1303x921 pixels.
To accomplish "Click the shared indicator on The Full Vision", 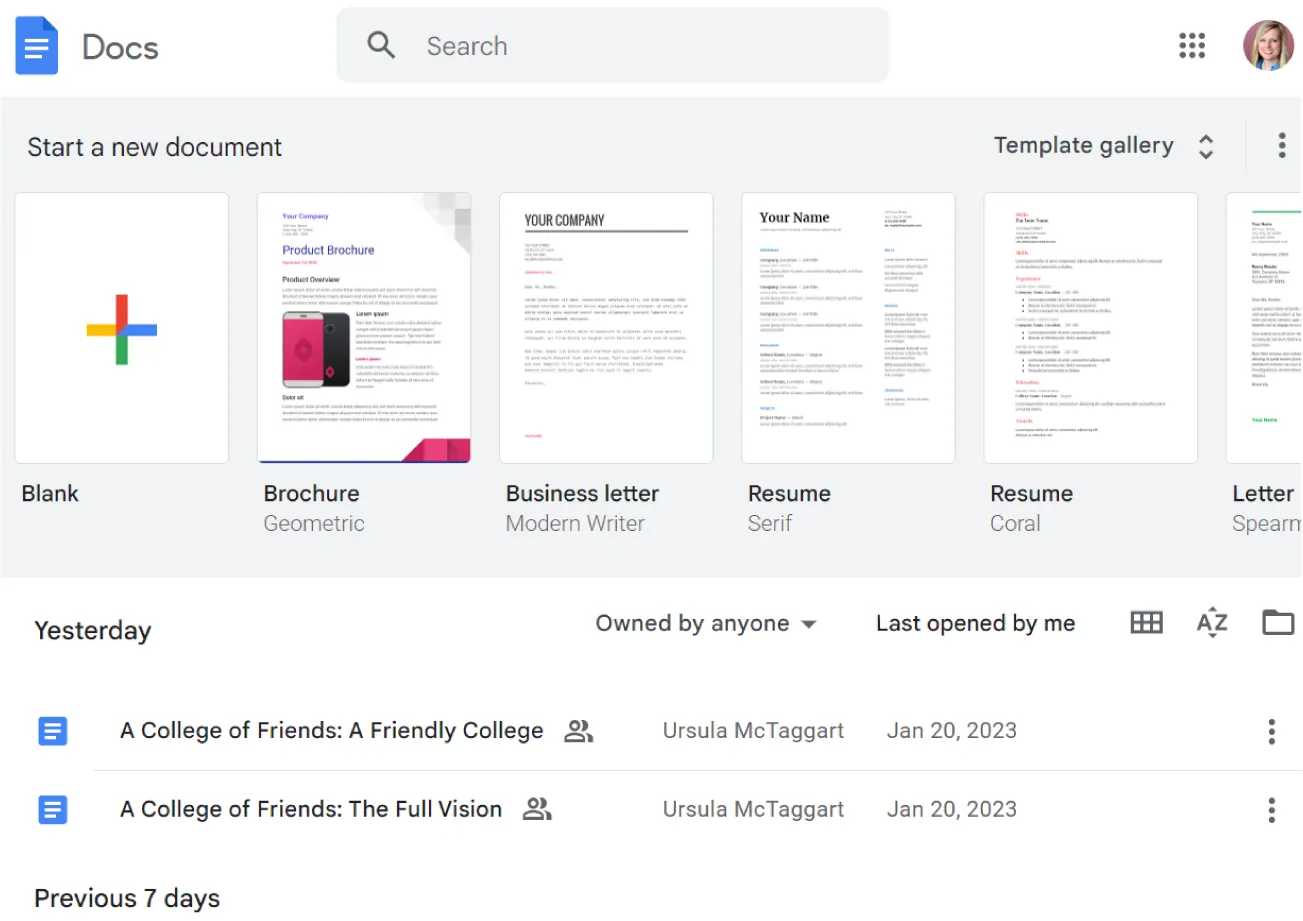I will tap(537, 808).
